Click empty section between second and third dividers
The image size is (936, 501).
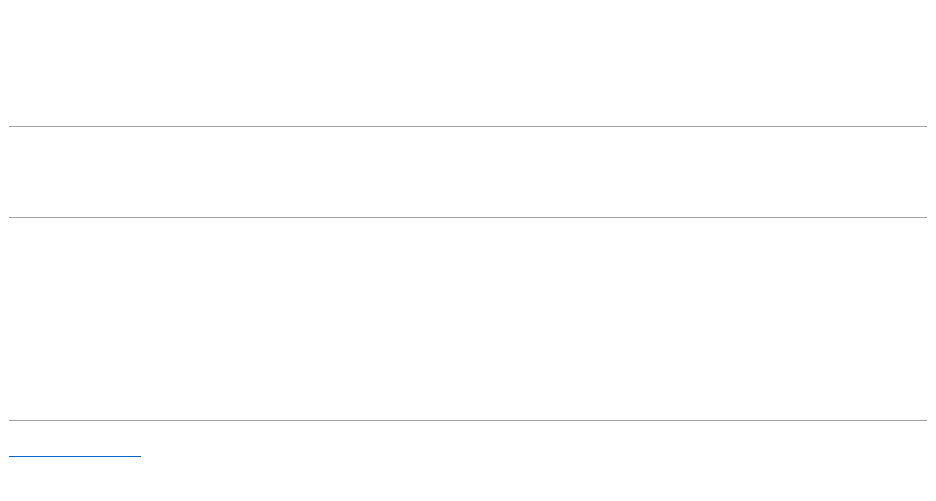tap(468, 318)
